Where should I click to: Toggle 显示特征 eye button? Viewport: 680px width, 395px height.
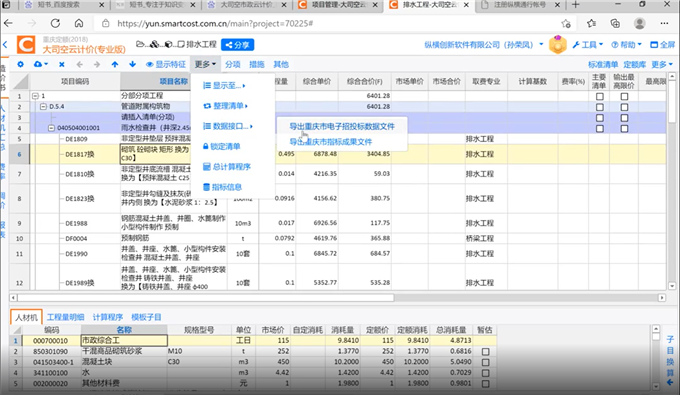[x=166, y=64]
